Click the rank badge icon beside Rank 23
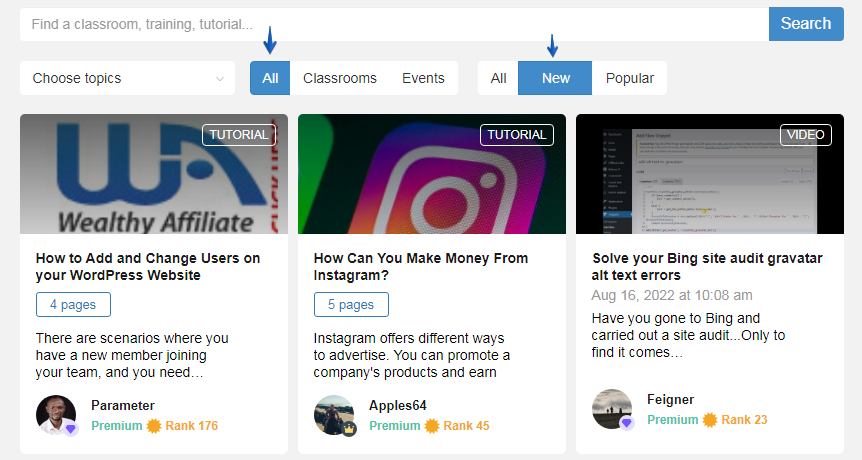Image resolution: width=862 pixels, height=460 pixels. (710, 420)
